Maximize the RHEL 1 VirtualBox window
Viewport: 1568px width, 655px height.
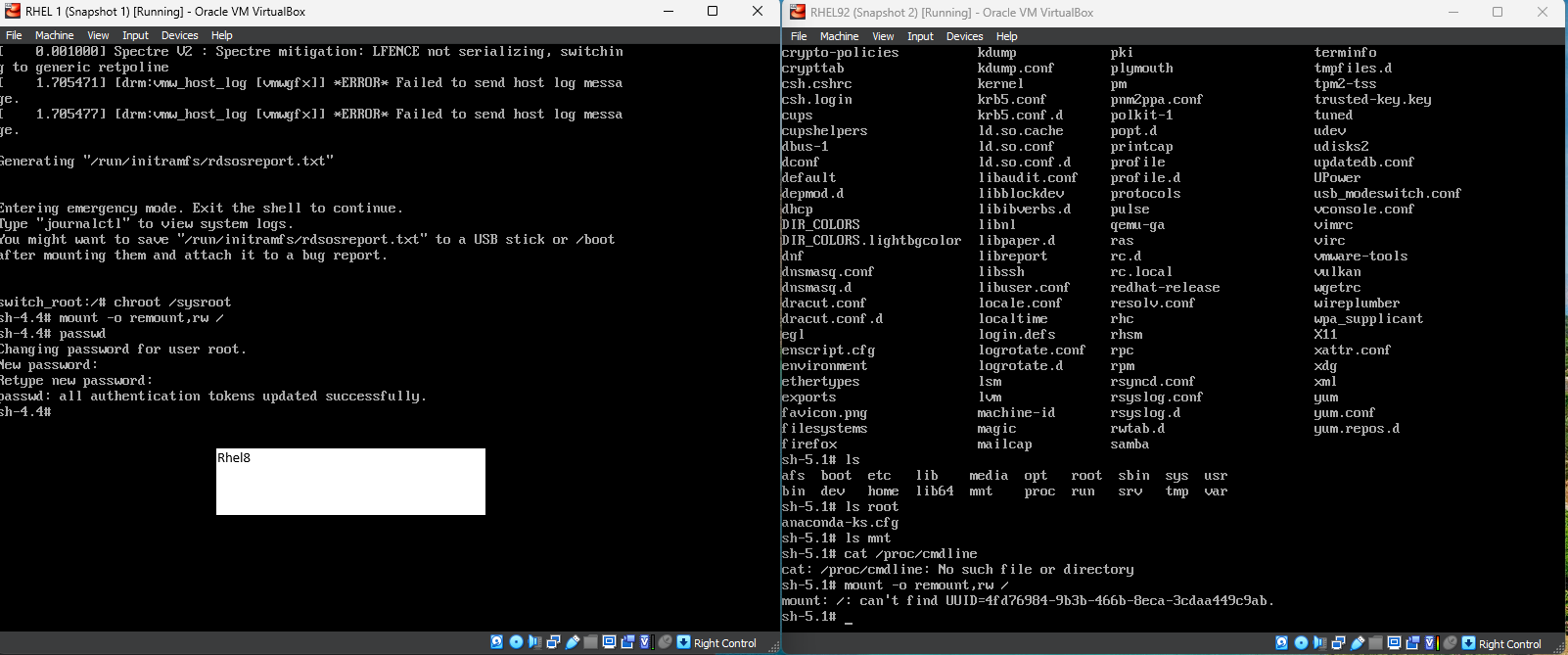pyautogui.click(x=713, y=11)
